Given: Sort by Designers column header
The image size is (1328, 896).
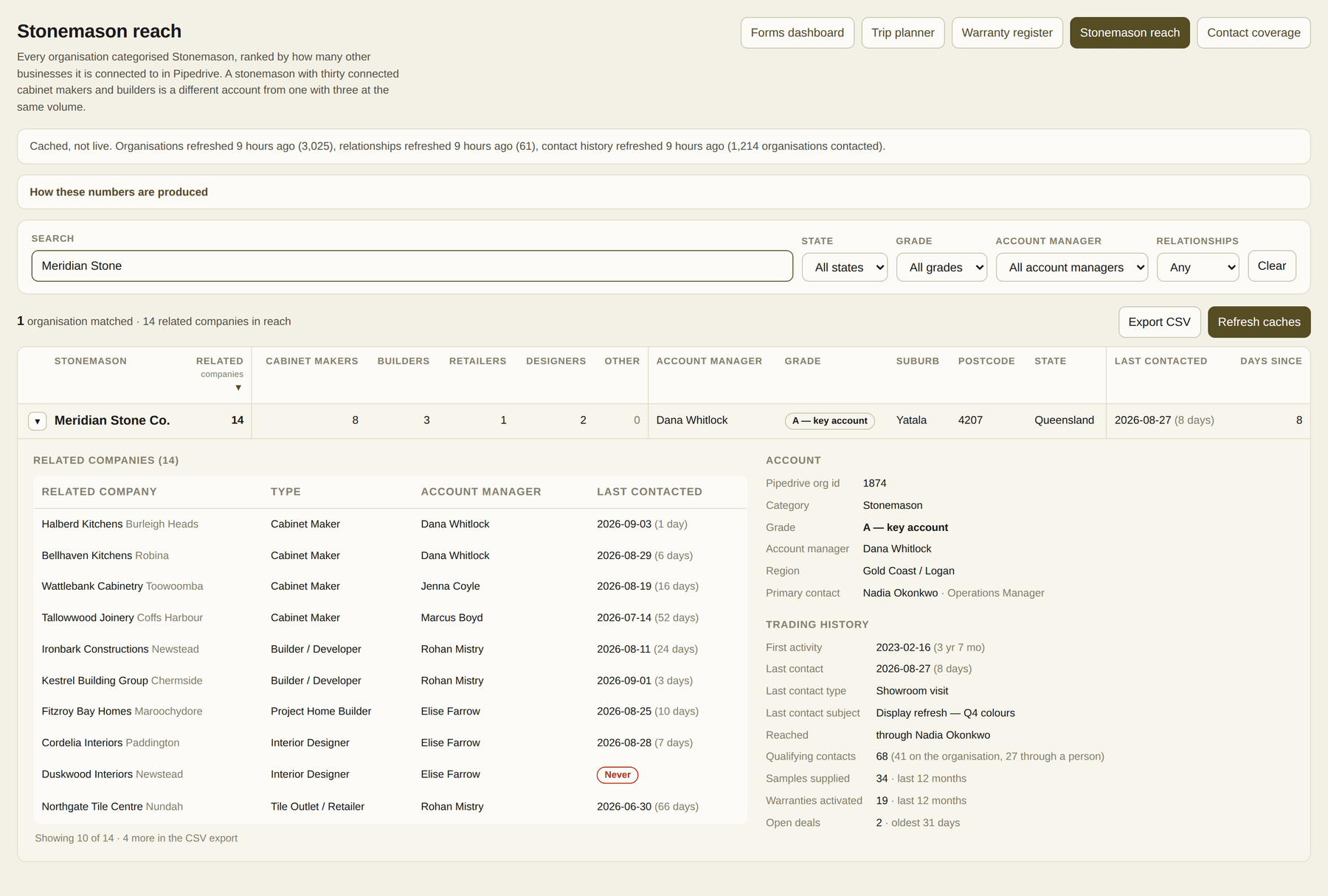Looking at the screenshot, I should (x=556, y=361).
